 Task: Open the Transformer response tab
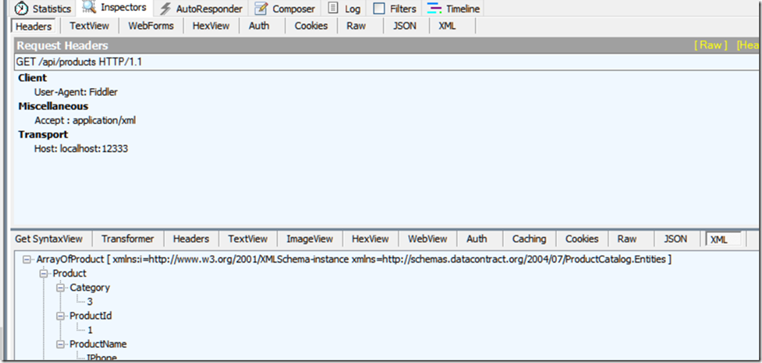(128, 239)
